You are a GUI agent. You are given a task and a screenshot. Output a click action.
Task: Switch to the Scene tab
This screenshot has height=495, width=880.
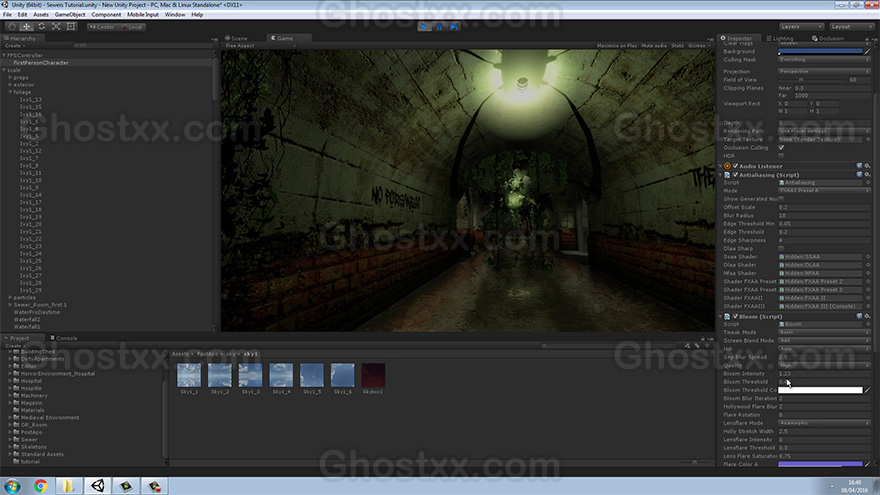point(236,38)
